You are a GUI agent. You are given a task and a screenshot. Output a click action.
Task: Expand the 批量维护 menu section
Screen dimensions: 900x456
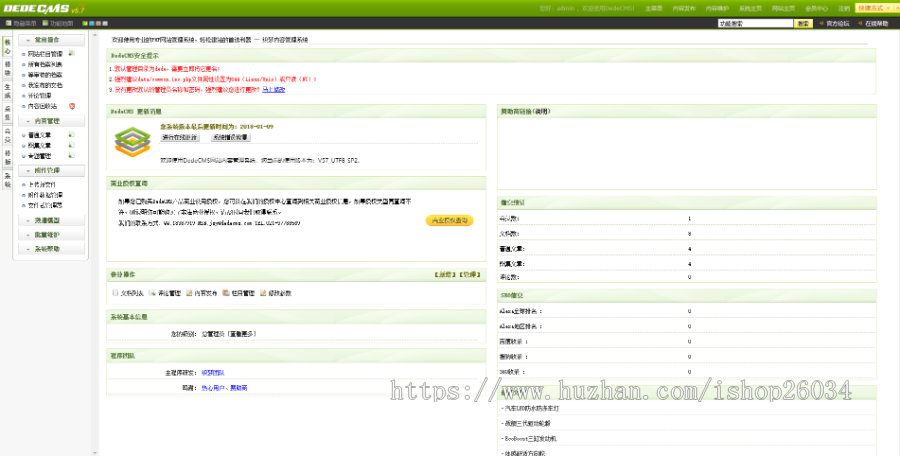(52, 235)
